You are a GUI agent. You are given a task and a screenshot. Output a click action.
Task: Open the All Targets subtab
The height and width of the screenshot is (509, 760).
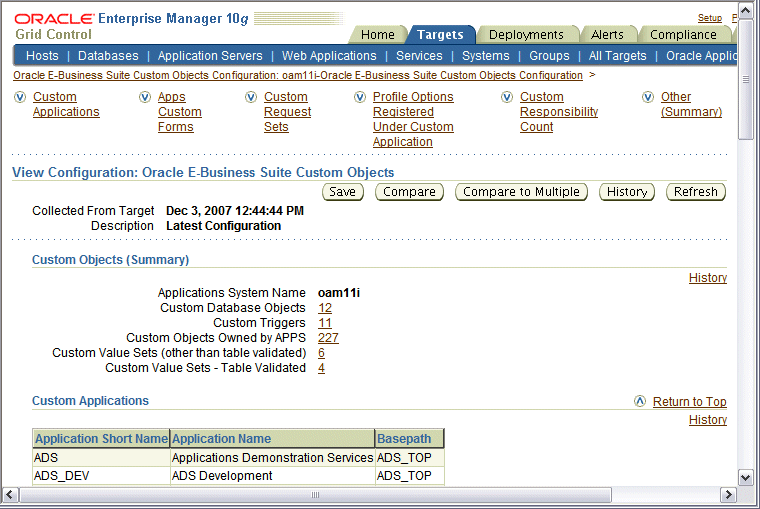(618, 56)
